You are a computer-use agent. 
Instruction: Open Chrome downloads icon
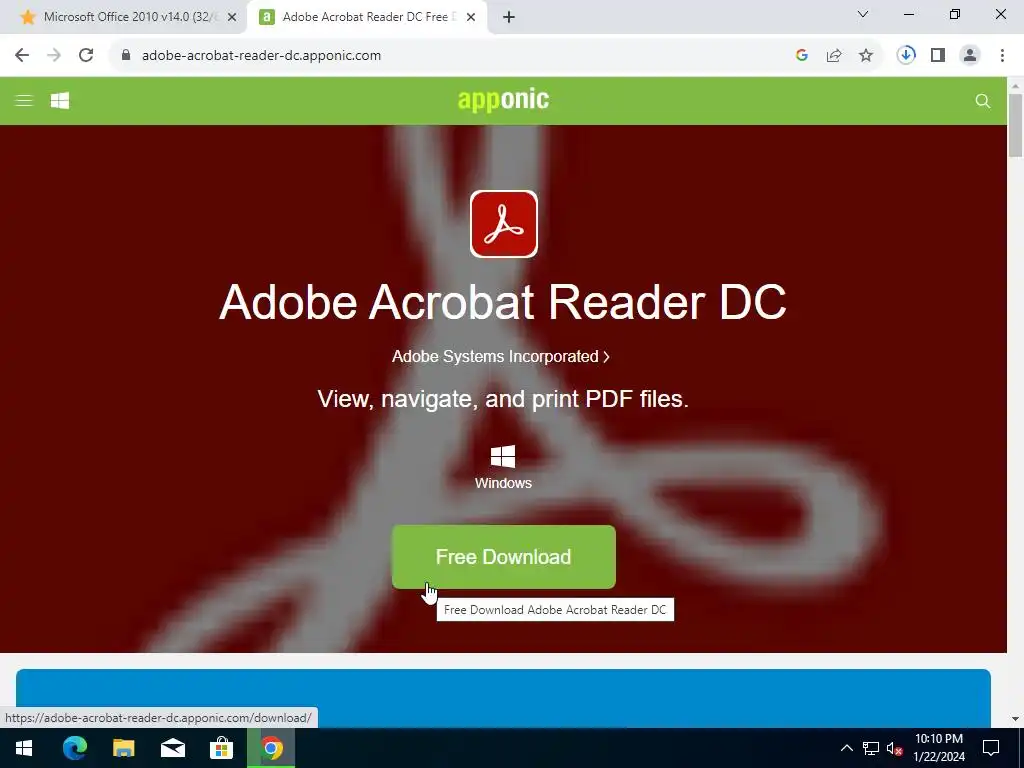[906, 55]
